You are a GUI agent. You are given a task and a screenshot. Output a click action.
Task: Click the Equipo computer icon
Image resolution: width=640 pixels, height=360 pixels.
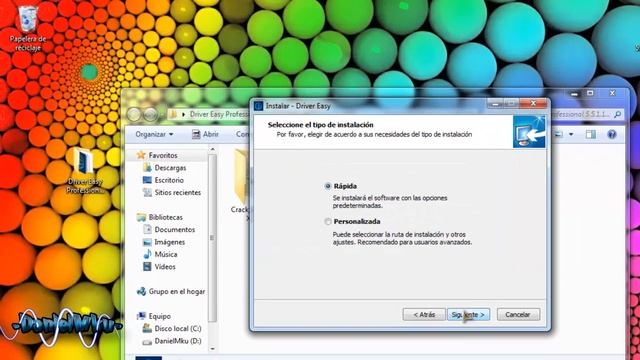(x=141, y=316)
